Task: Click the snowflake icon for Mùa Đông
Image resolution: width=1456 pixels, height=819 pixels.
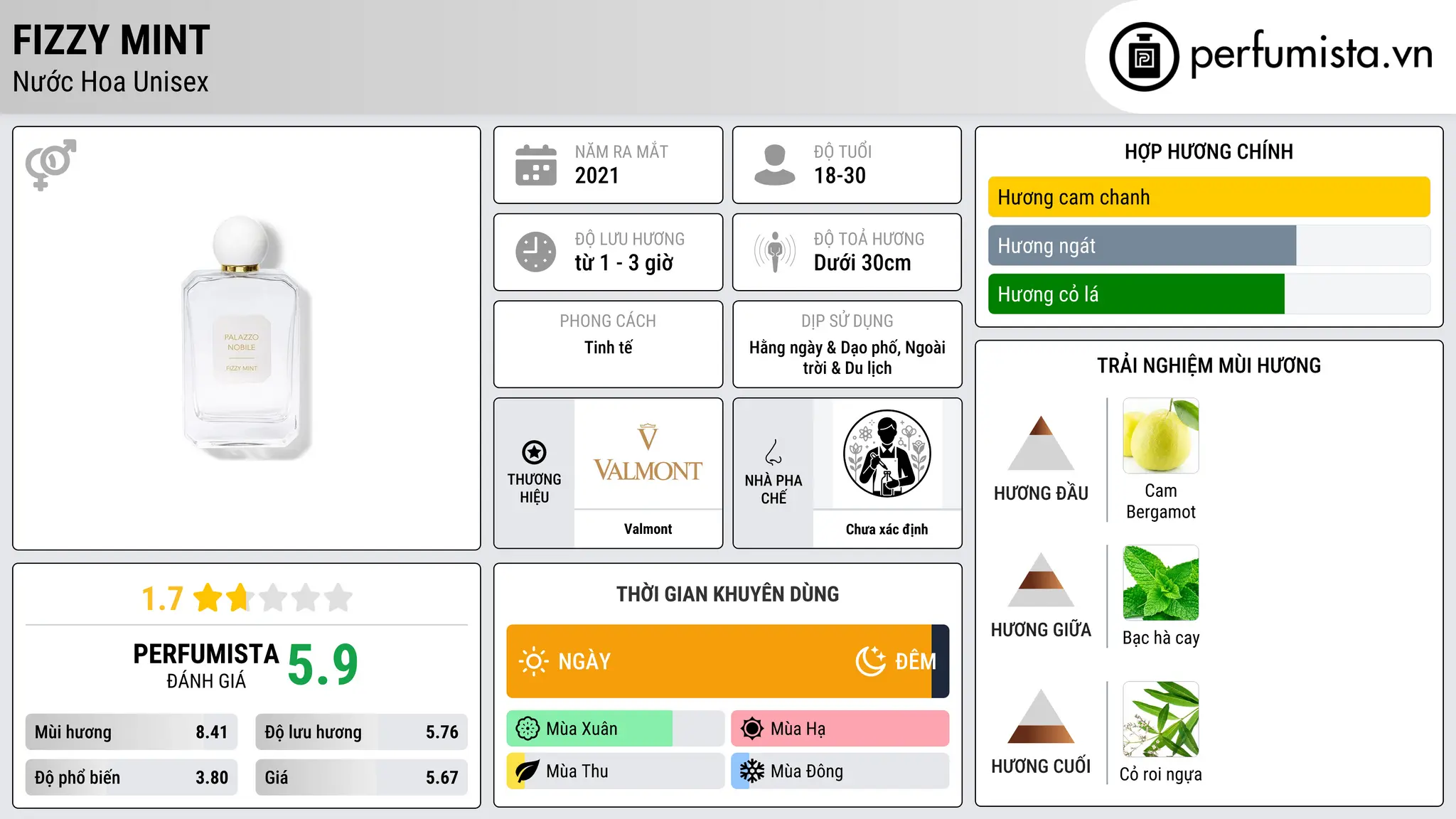Action: tap(752, 771)
